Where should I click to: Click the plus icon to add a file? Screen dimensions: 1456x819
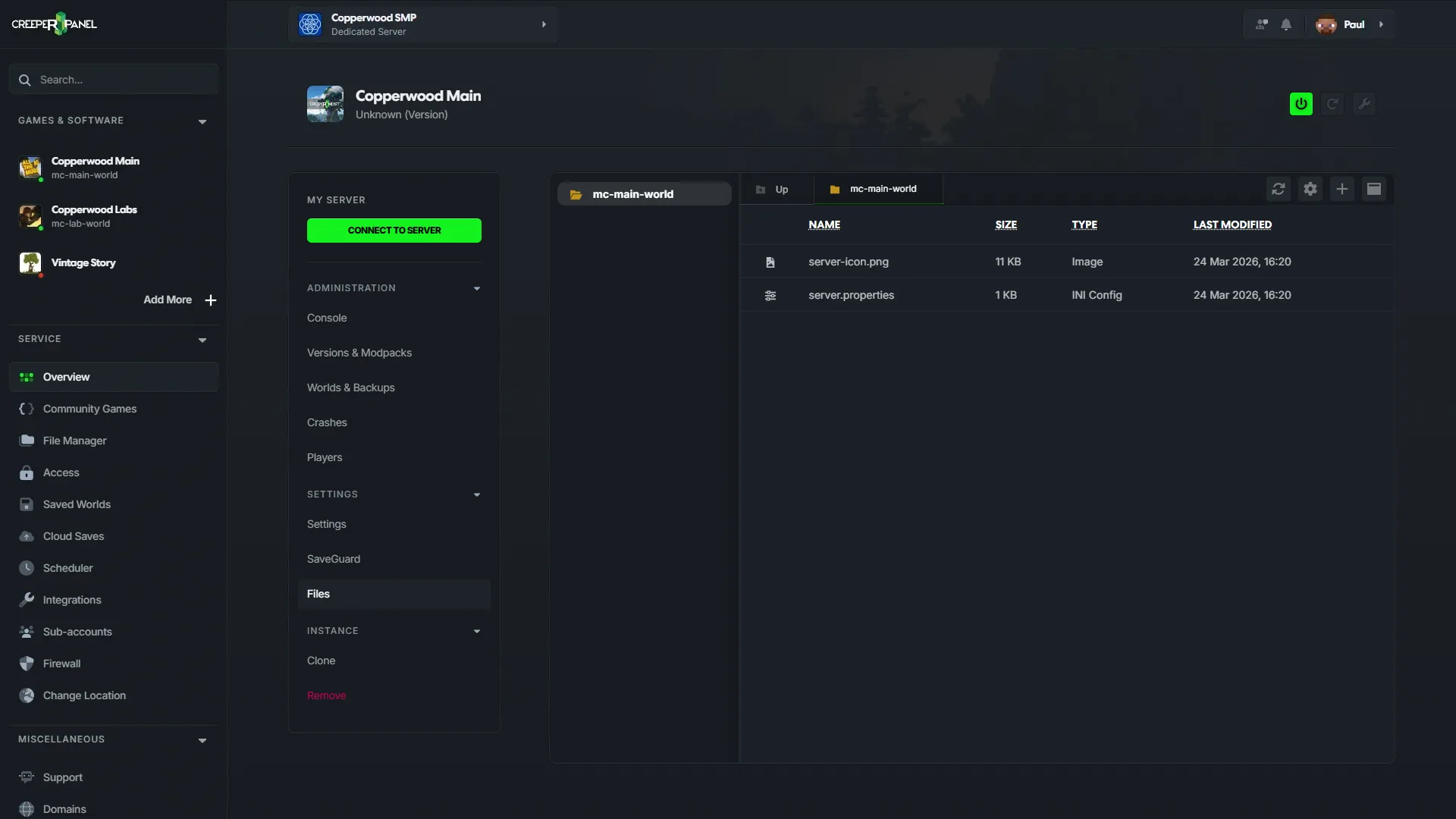1342,189
